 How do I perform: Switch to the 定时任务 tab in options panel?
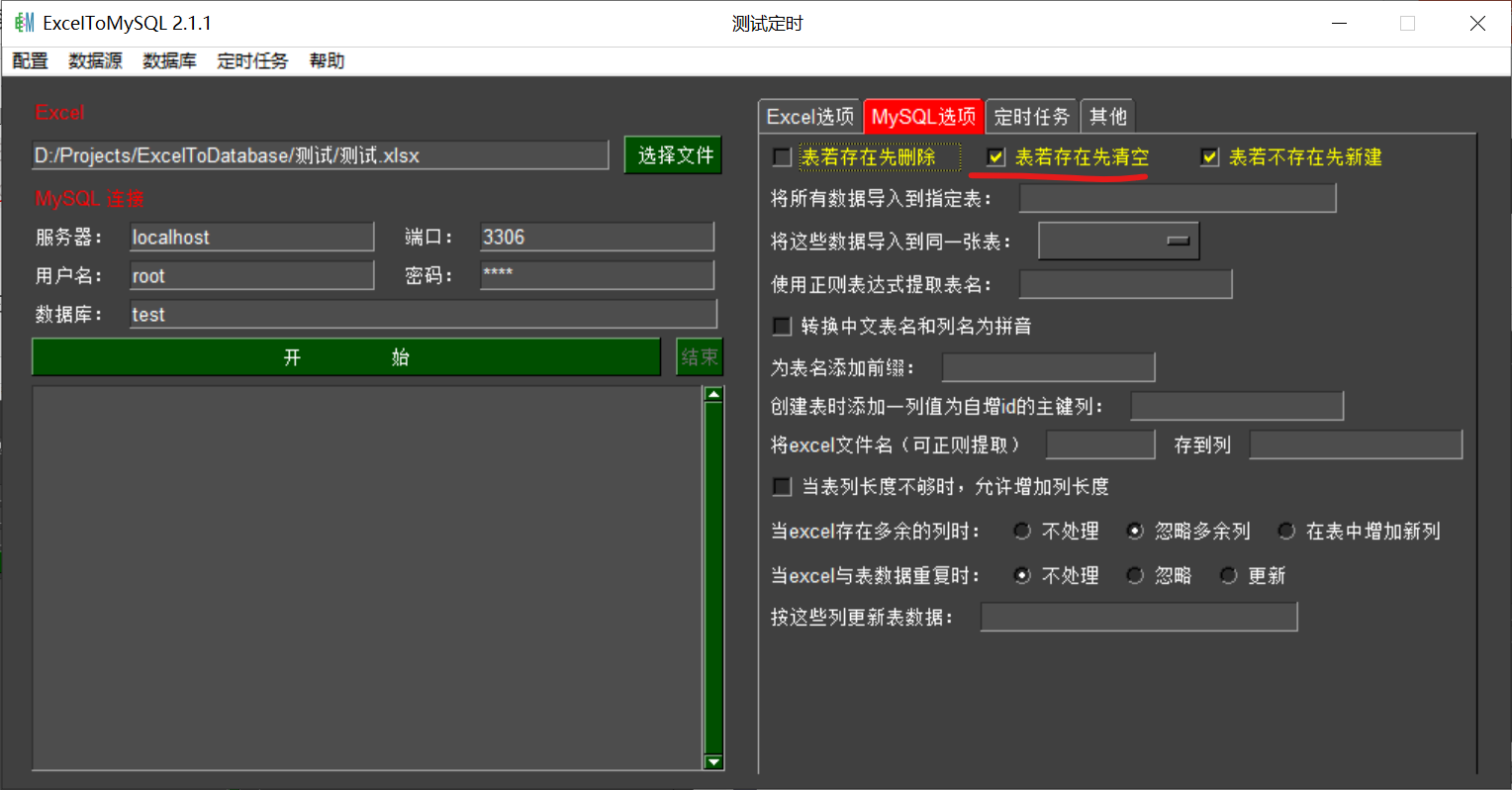click(1032, 117)
